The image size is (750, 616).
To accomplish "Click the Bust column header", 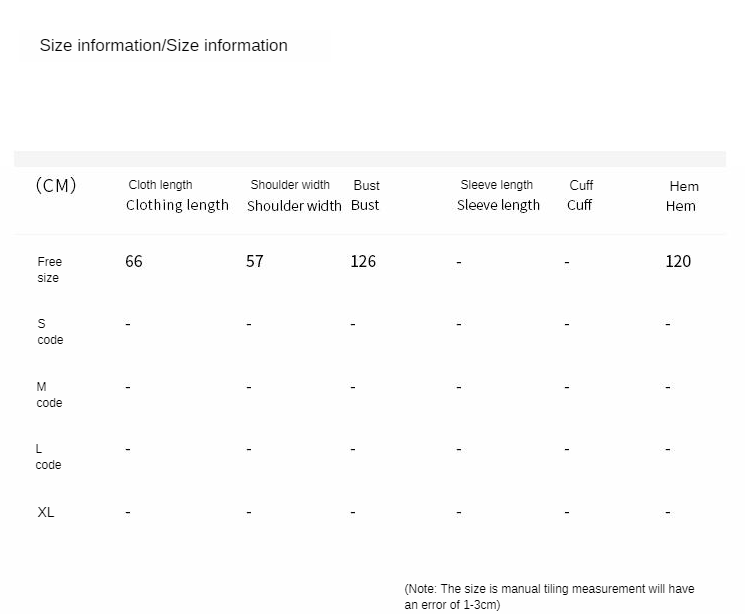I will (x=366, y=195).
